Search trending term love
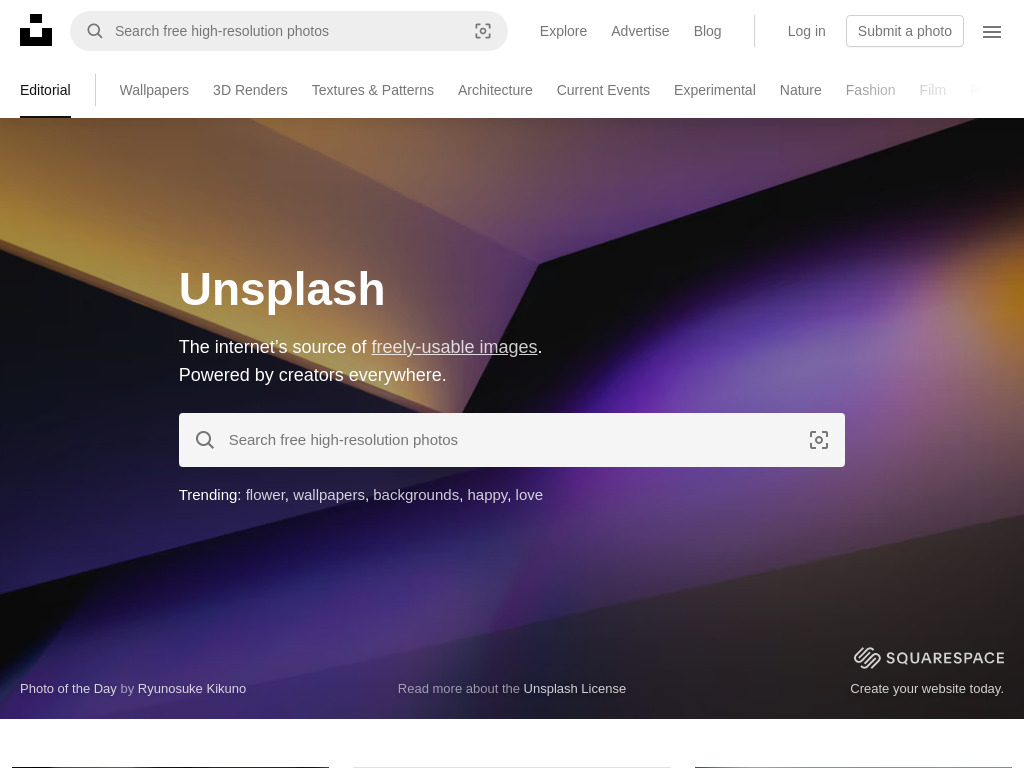Screen dimensions: 1024x768 (x=529, y=495)
